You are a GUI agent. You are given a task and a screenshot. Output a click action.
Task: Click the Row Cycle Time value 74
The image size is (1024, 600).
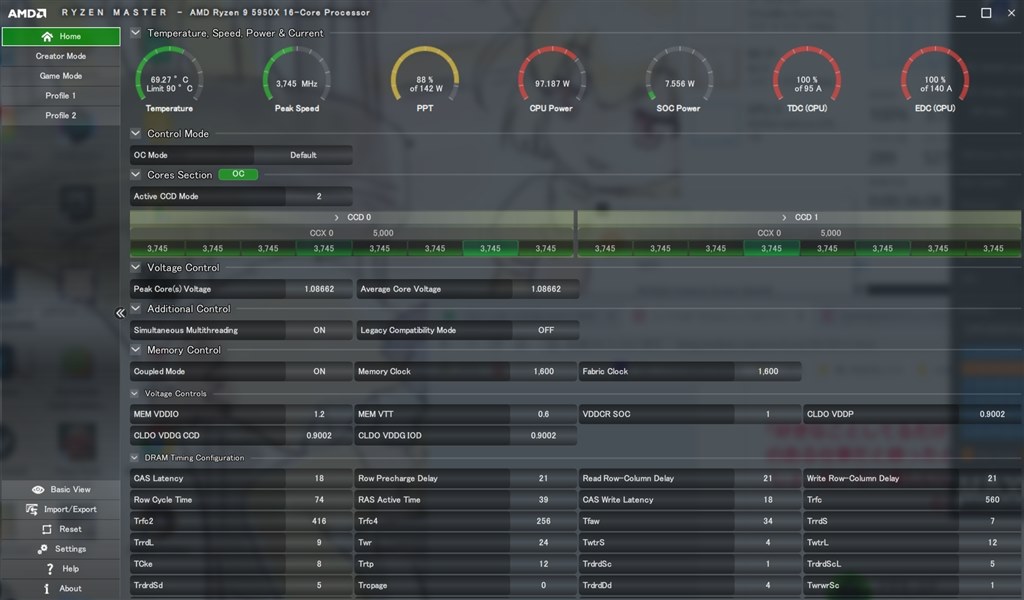pos(319,500)
